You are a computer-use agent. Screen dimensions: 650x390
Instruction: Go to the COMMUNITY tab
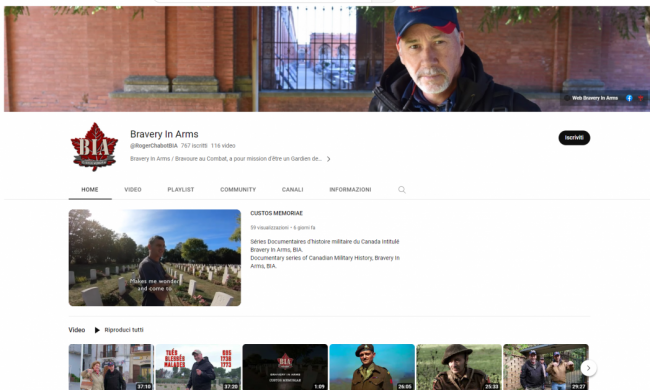[x=238, y=189]
